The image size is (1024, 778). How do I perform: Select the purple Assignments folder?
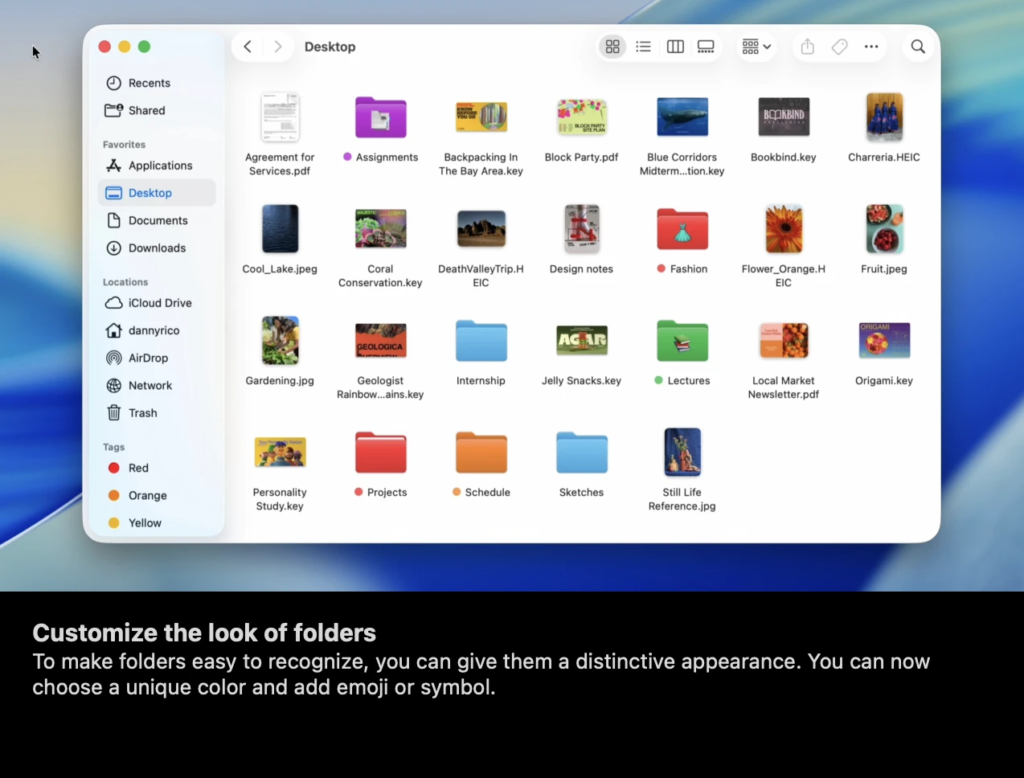381,118
